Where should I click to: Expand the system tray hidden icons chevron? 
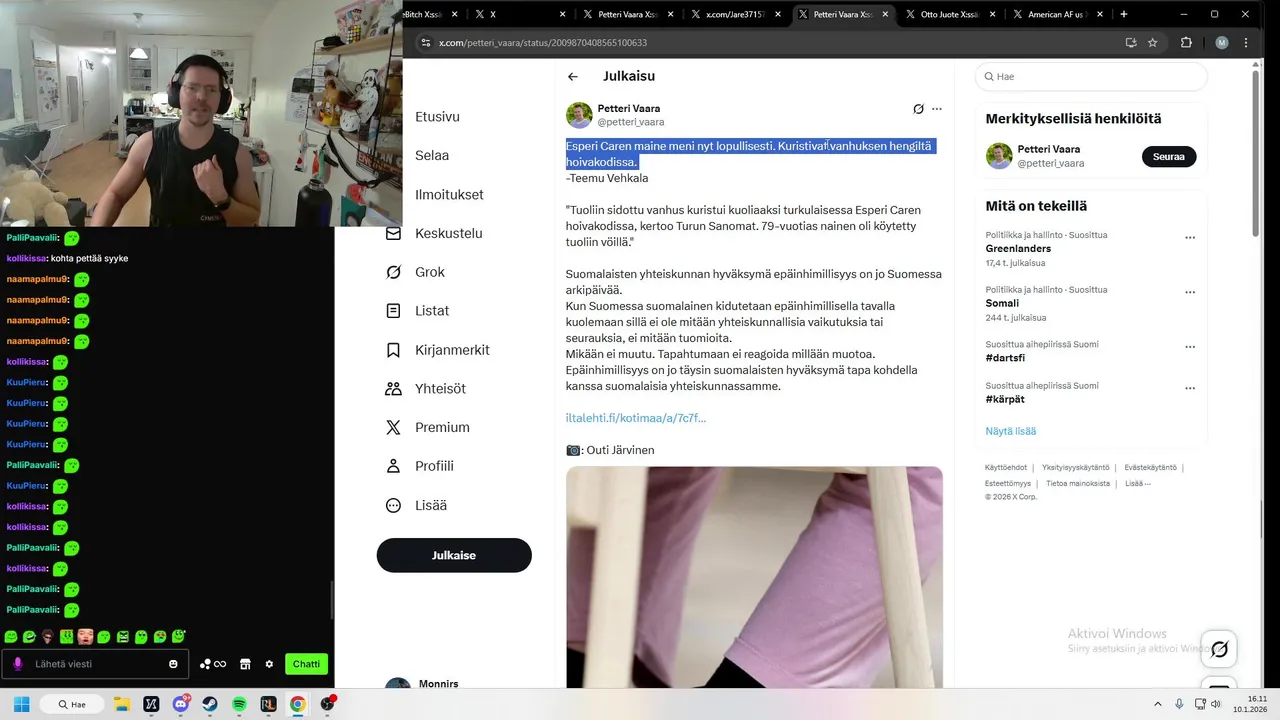[x=1158, y=704]
